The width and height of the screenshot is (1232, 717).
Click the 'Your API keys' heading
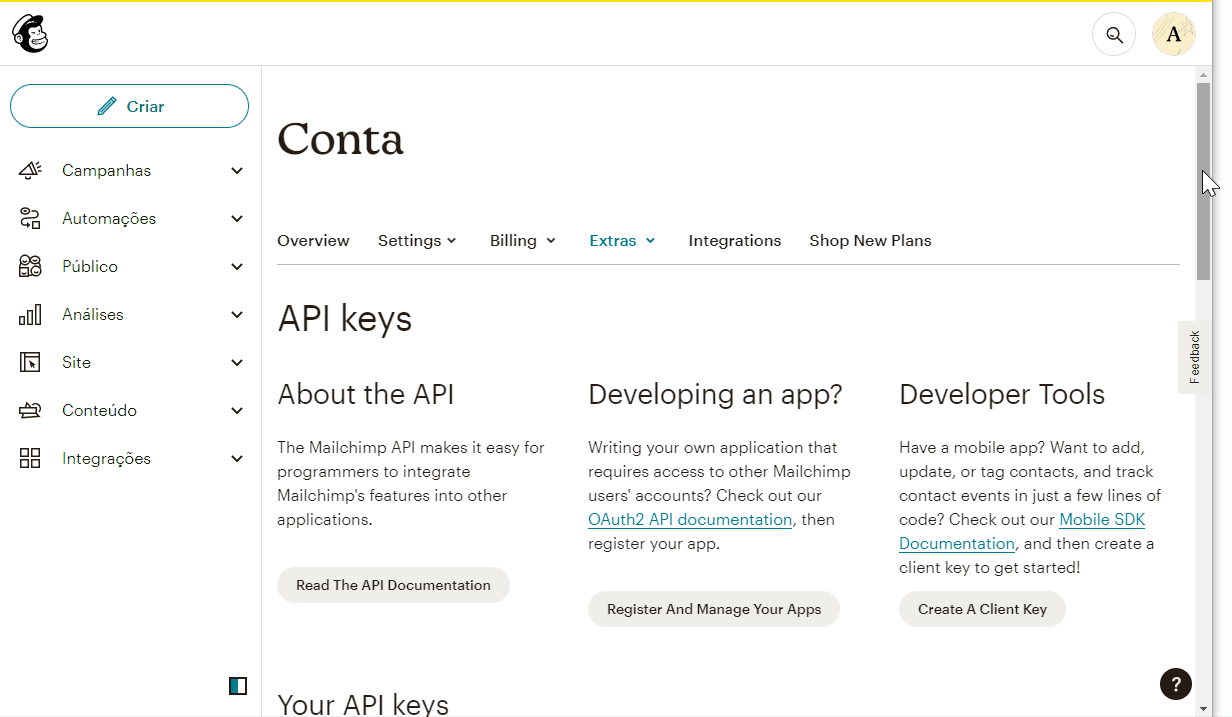[x=363, y=704]
